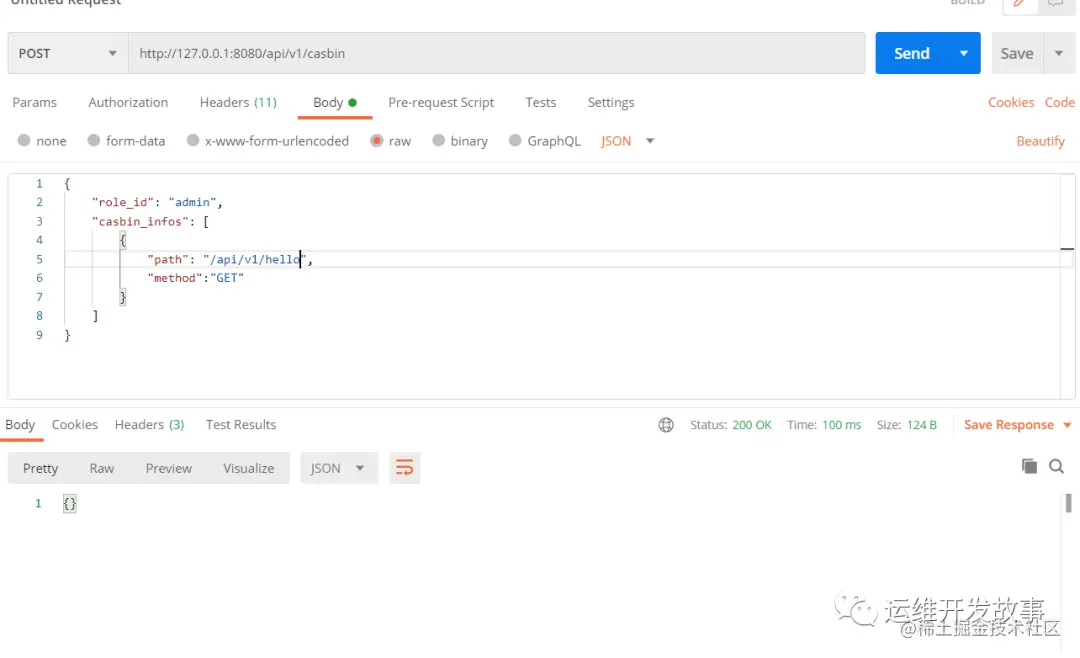Image resolution: width=1080 pixels, height=658 pixels.
Task: Click the "method":"GET" line
Action: [x=196, y=278]
